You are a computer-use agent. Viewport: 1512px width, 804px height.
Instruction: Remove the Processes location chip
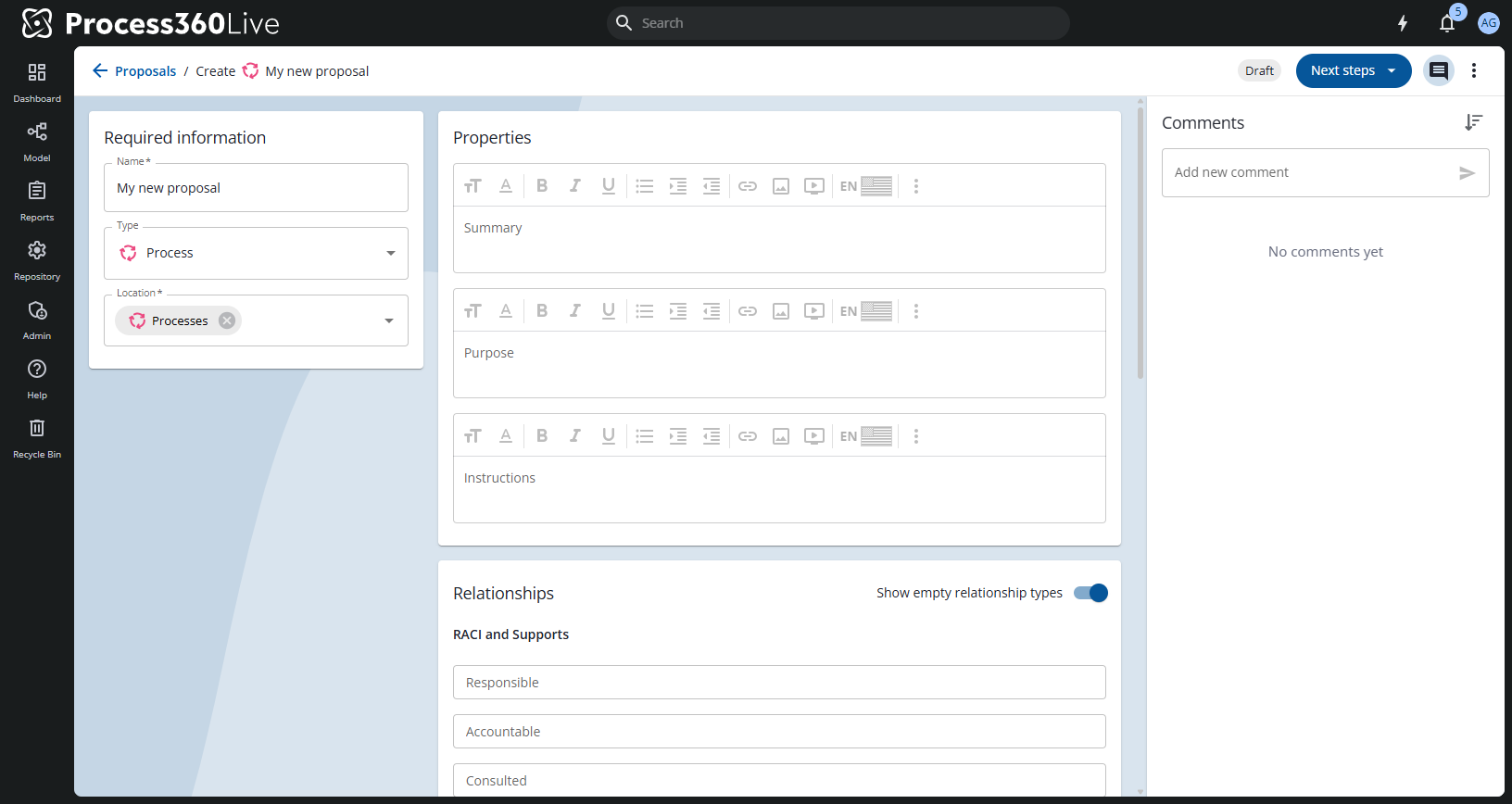(x=227, y=320)
